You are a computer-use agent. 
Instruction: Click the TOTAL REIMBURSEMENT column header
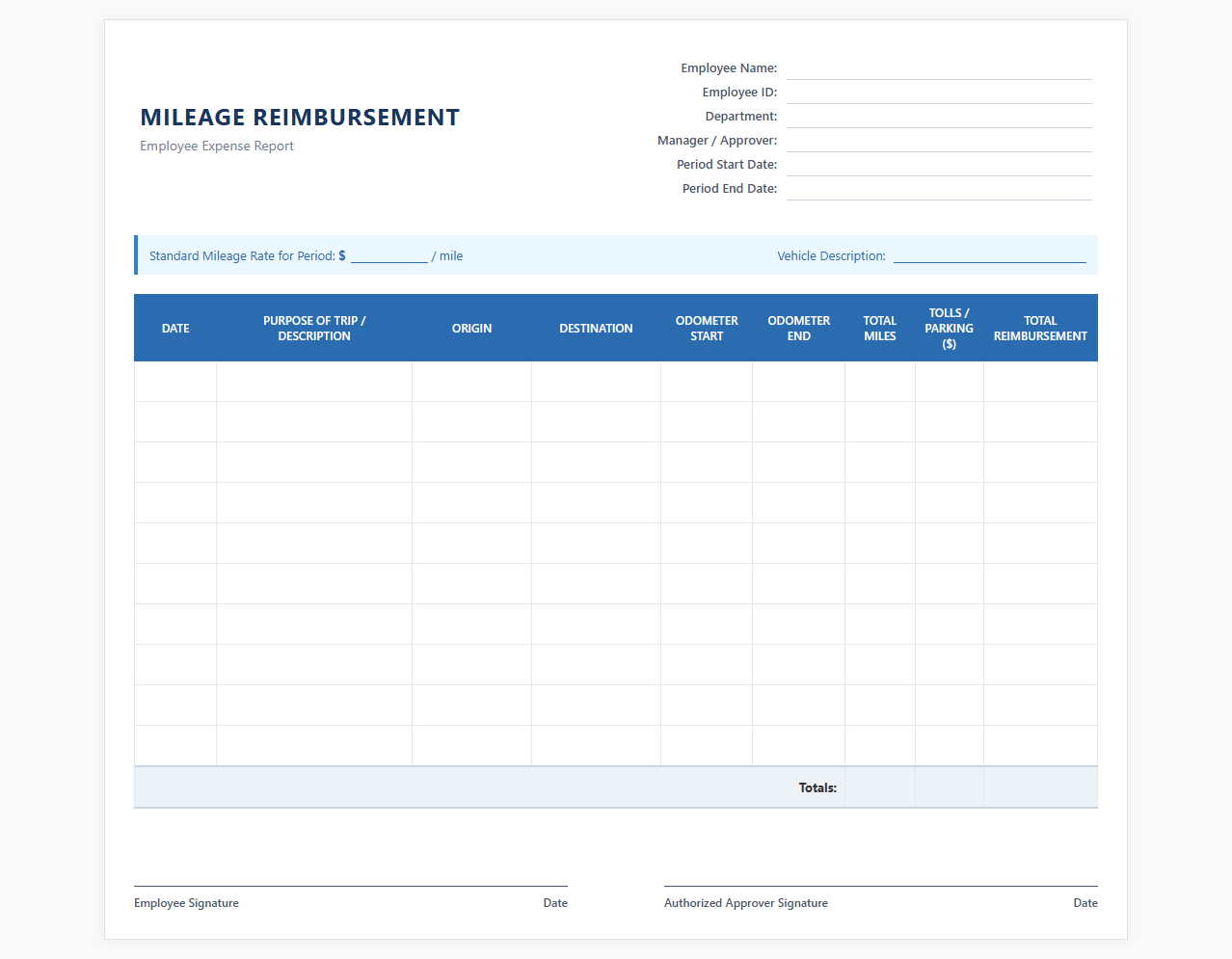[x=1041, y=329]
